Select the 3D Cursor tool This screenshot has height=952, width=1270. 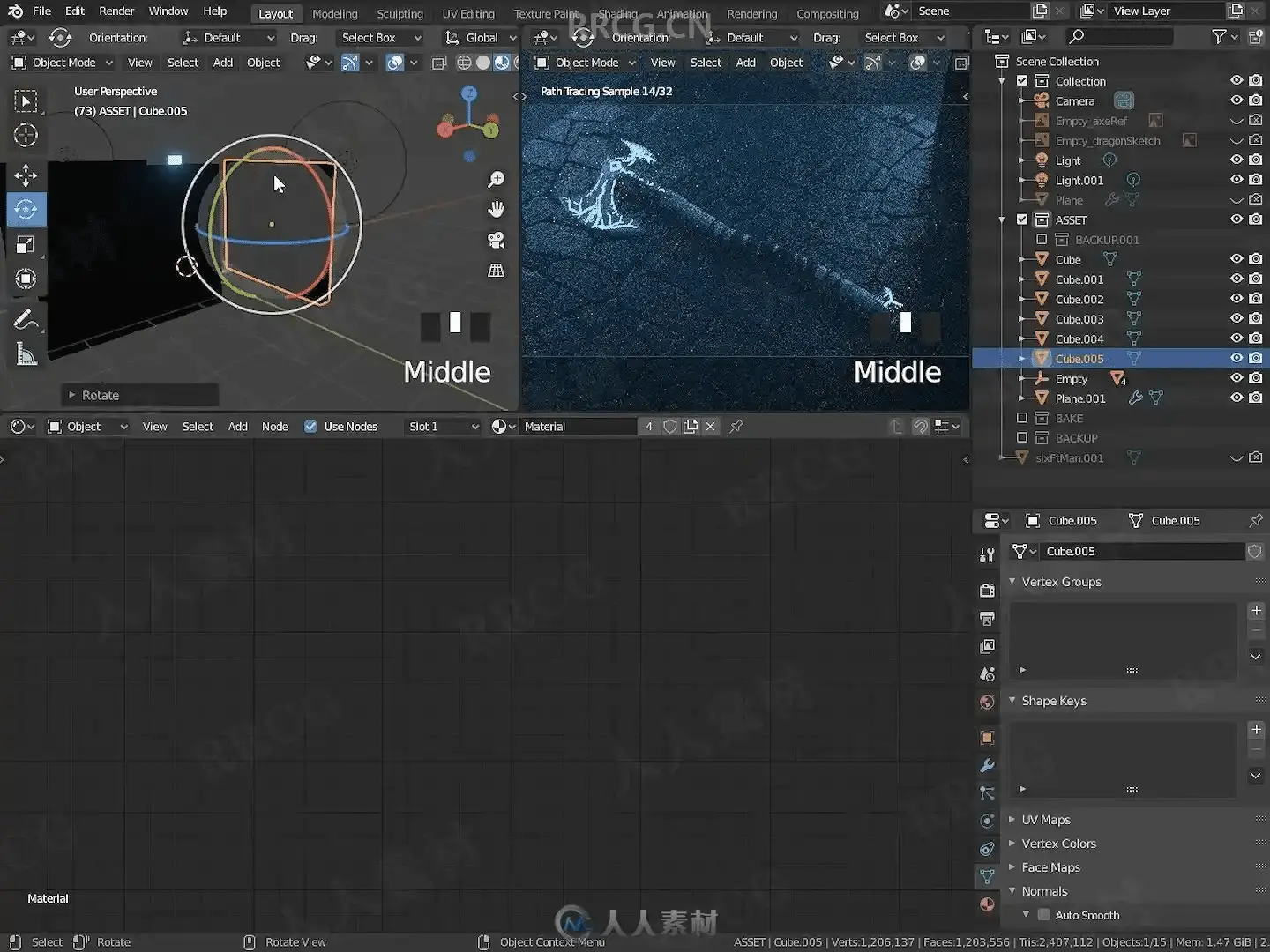tap(26, 135)
